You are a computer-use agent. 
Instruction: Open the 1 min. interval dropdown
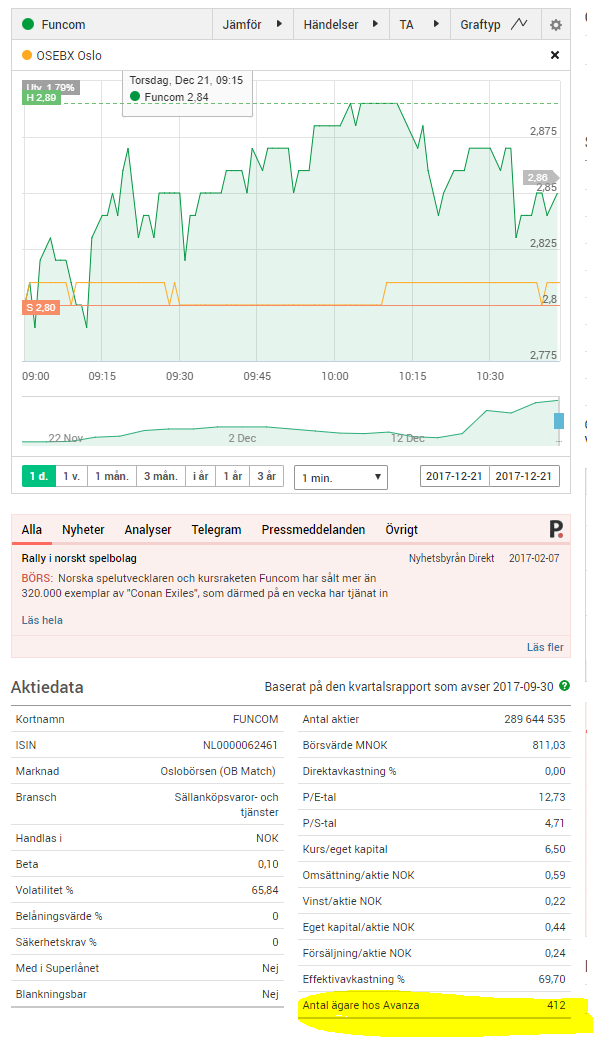[341, 477]
